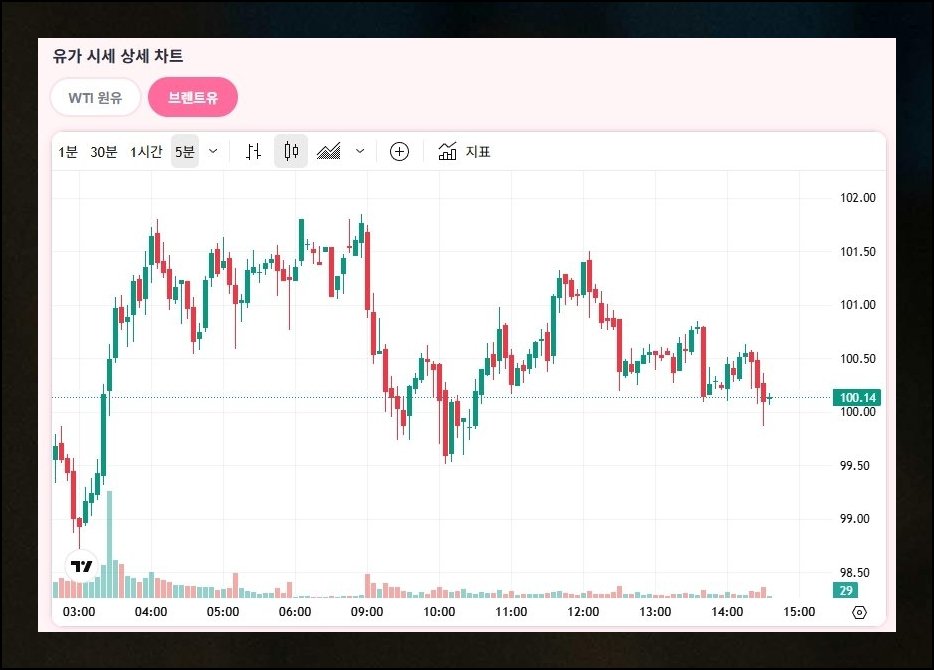Click the volume value label 29
Viewport: 934px width, 670px height.
(x=846, y=590)
